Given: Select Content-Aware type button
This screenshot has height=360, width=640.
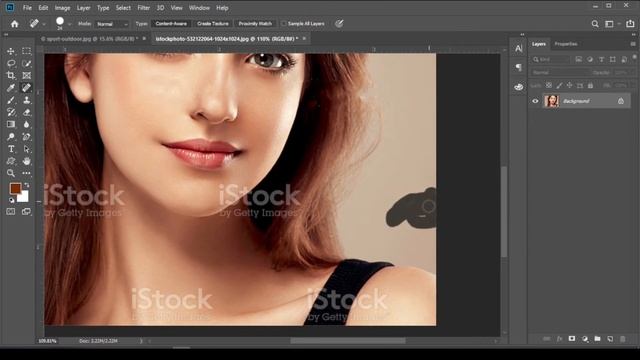Looking at the screenshot, I should (171, 24).
